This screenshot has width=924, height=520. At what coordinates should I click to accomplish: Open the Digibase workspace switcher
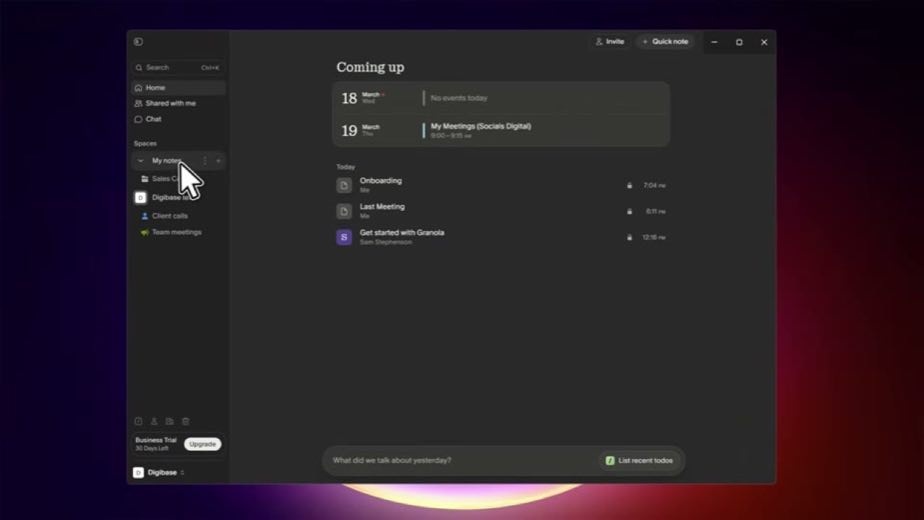point(159,473)
